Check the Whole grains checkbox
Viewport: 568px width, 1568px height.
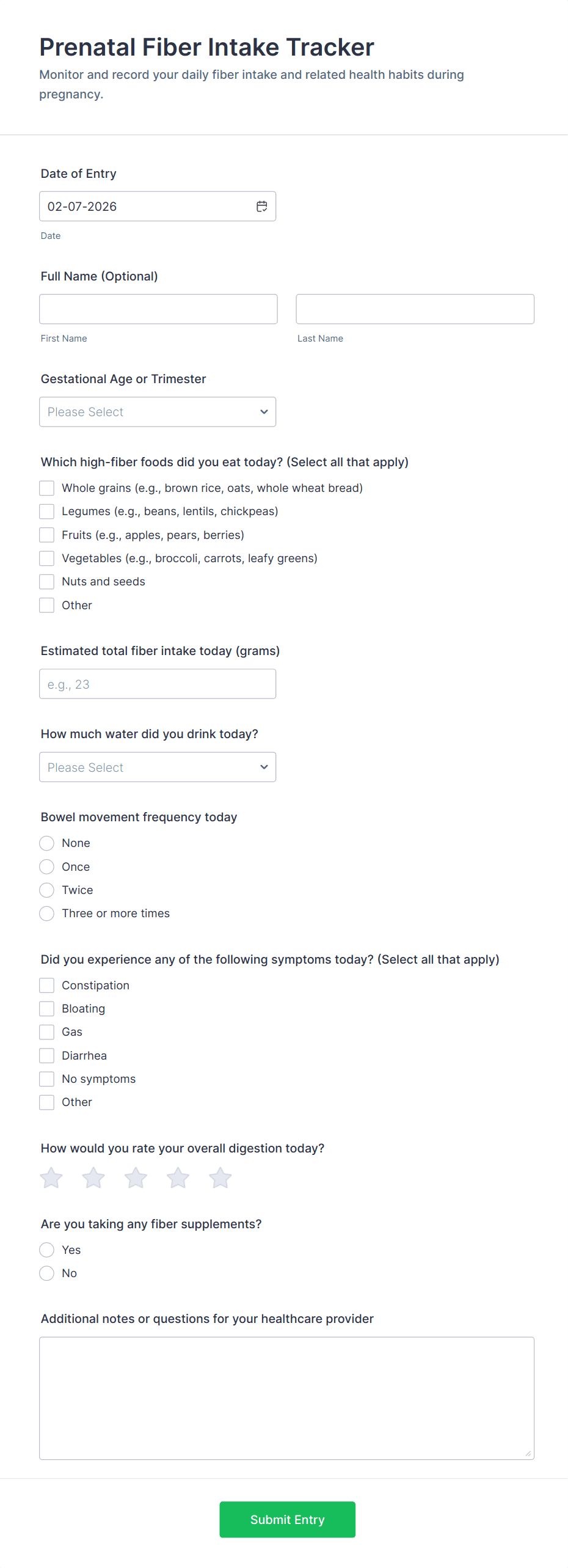[47, 488]
